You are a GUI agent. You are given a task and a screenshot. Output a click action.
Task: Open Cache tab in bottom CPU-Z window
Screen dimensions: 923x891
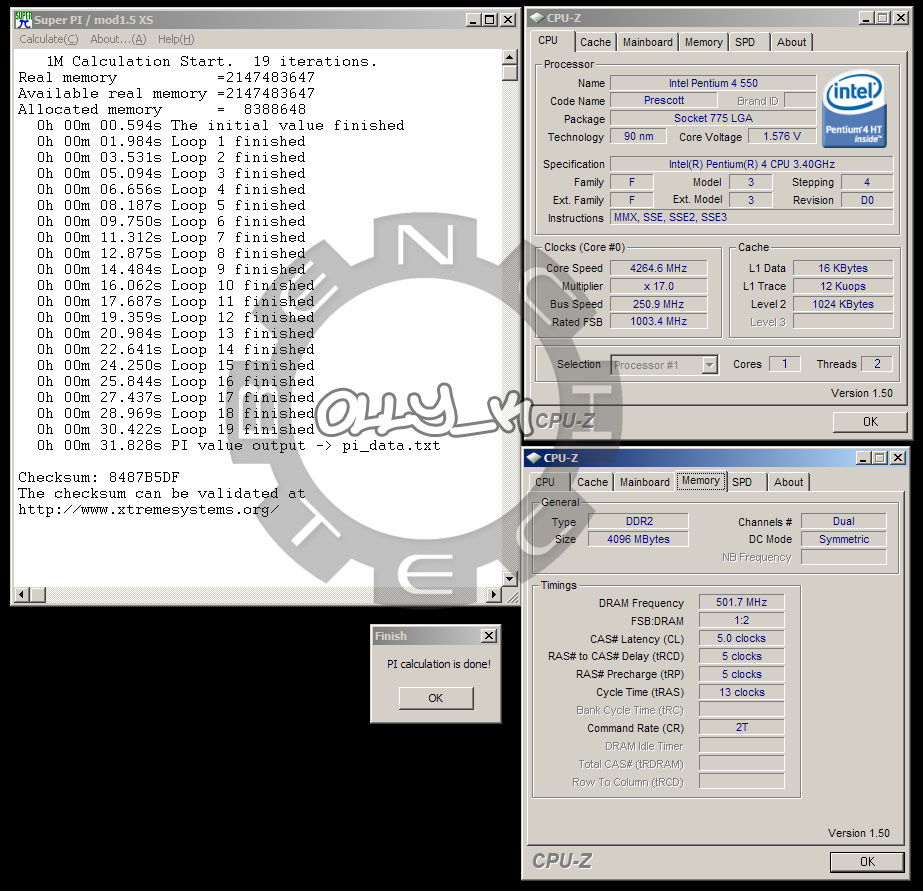(x=592, y=482)
